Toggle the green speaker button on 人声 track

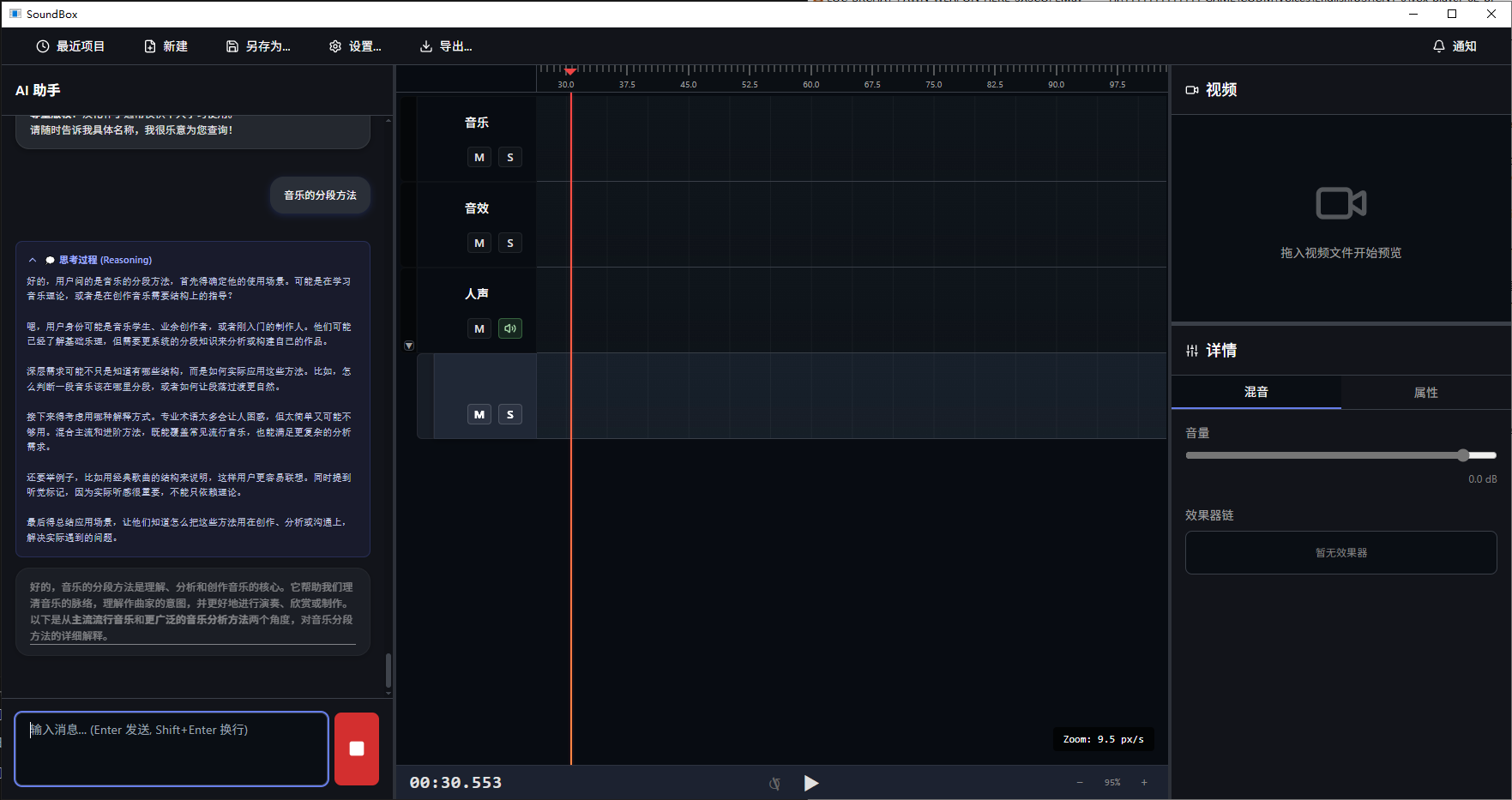[510, 328]
